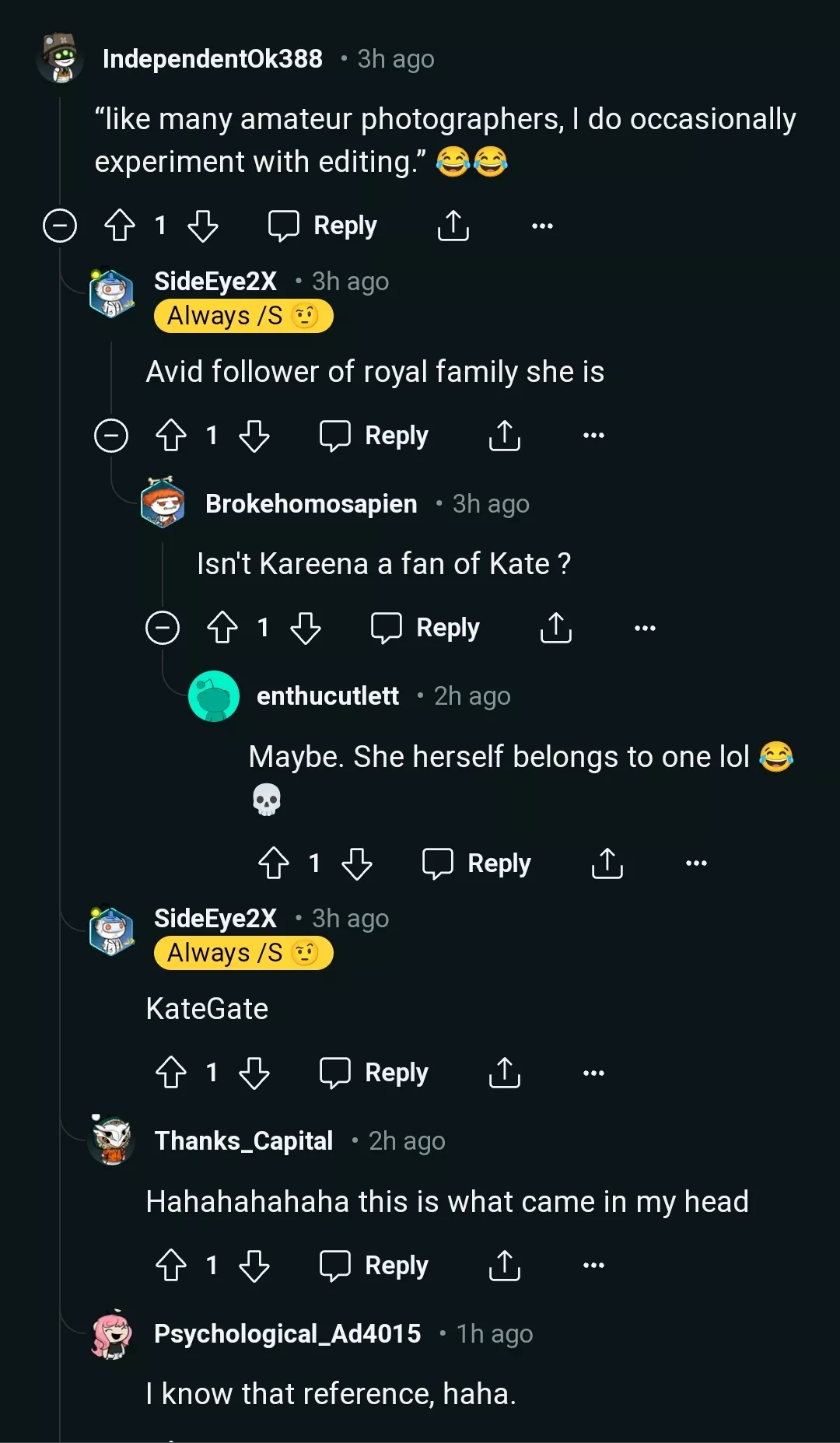Tap the 'Always /S' flair under KateGate author
This screenshot has height=1443, width=840.
pyautogui.click(x=243, y=953)
